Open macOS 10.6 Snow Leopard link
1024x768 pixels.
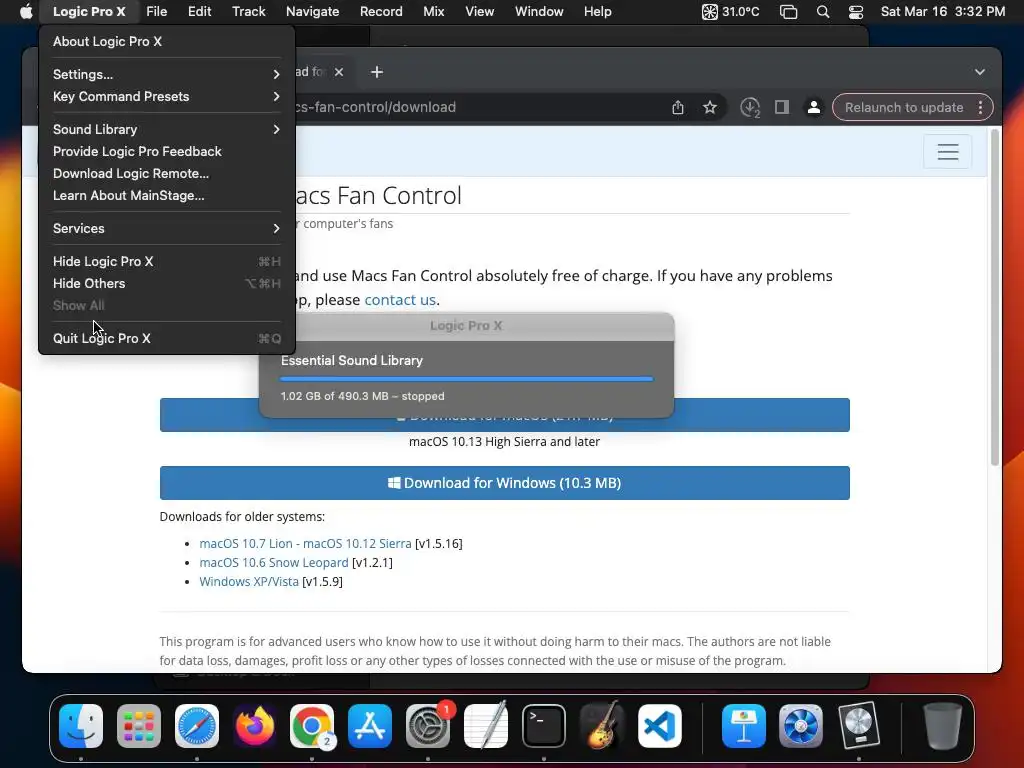click(274, 562)
